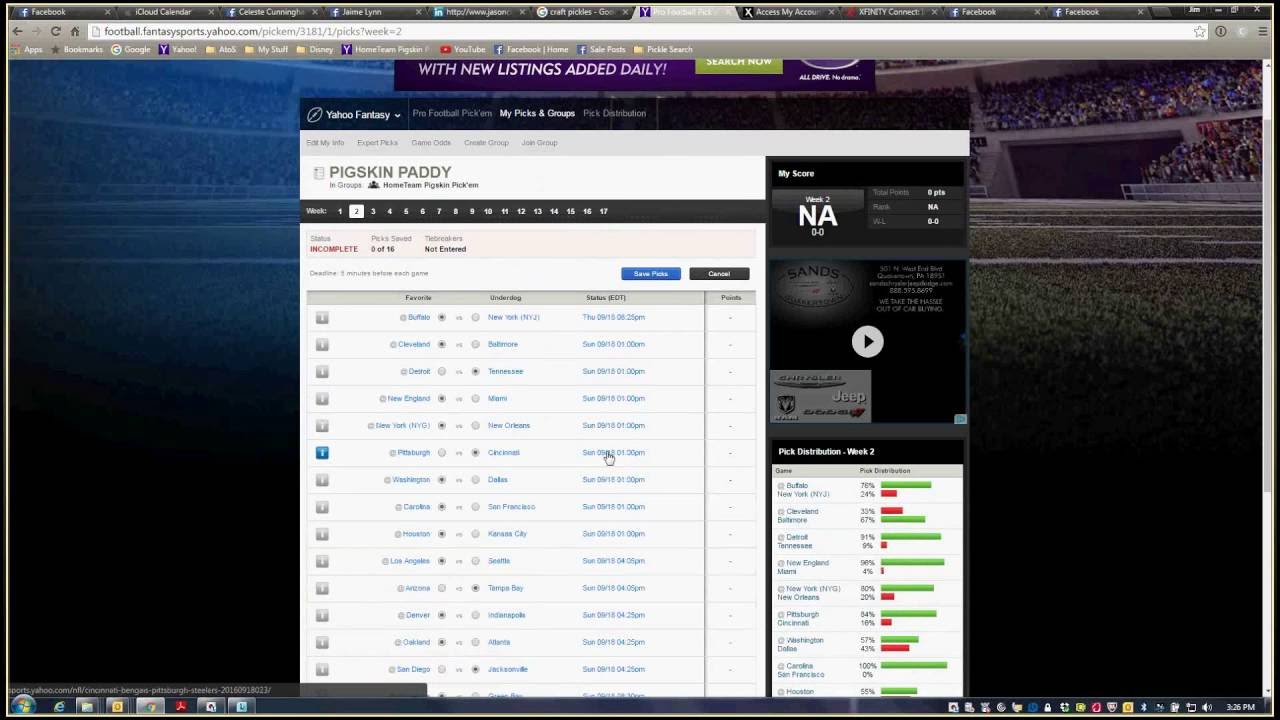
Task: Select Buffalo as the favorite pick
Action: point(441,317)
